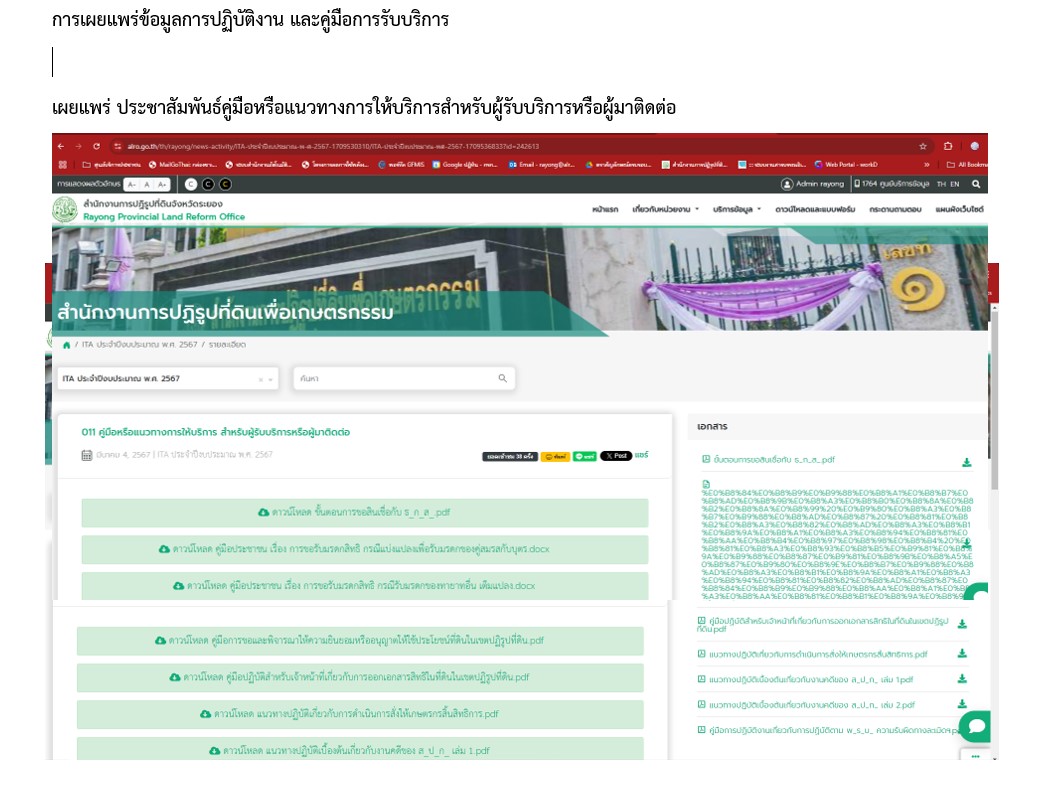Reload the page with the refresh icon
This screenshot has height=804, width=1050.
pos(96,146)
